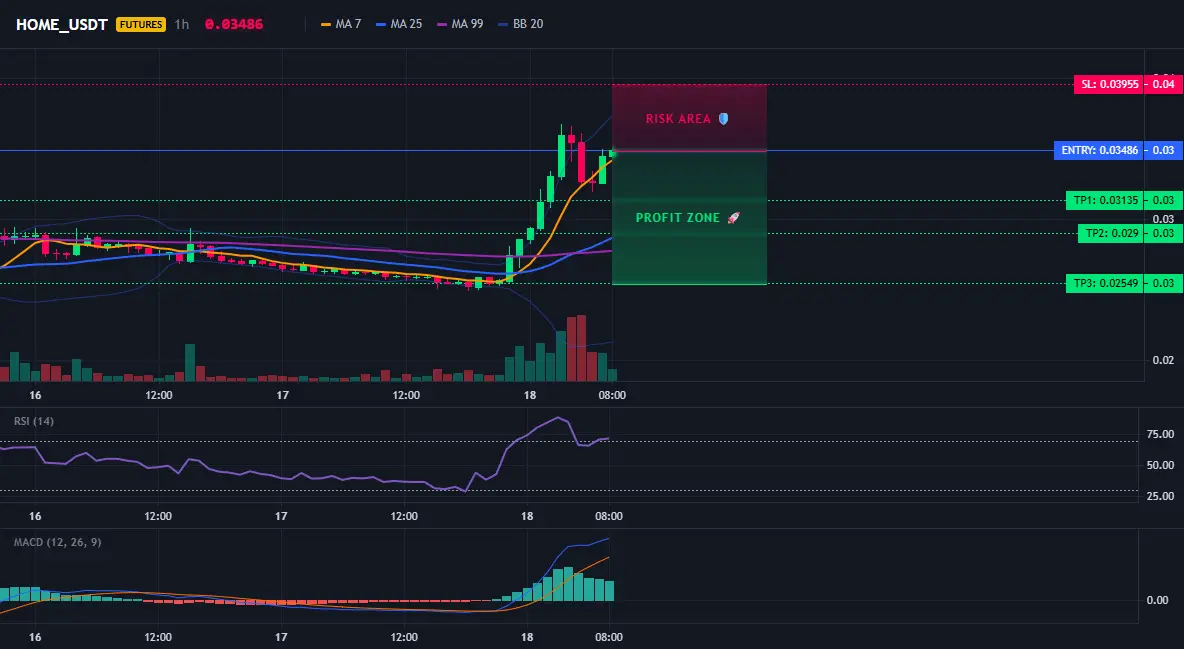Select the TP3: 0.02549 target tag
The width and height of the screenshot is (1184, 649).
(x=1105, y=283)
